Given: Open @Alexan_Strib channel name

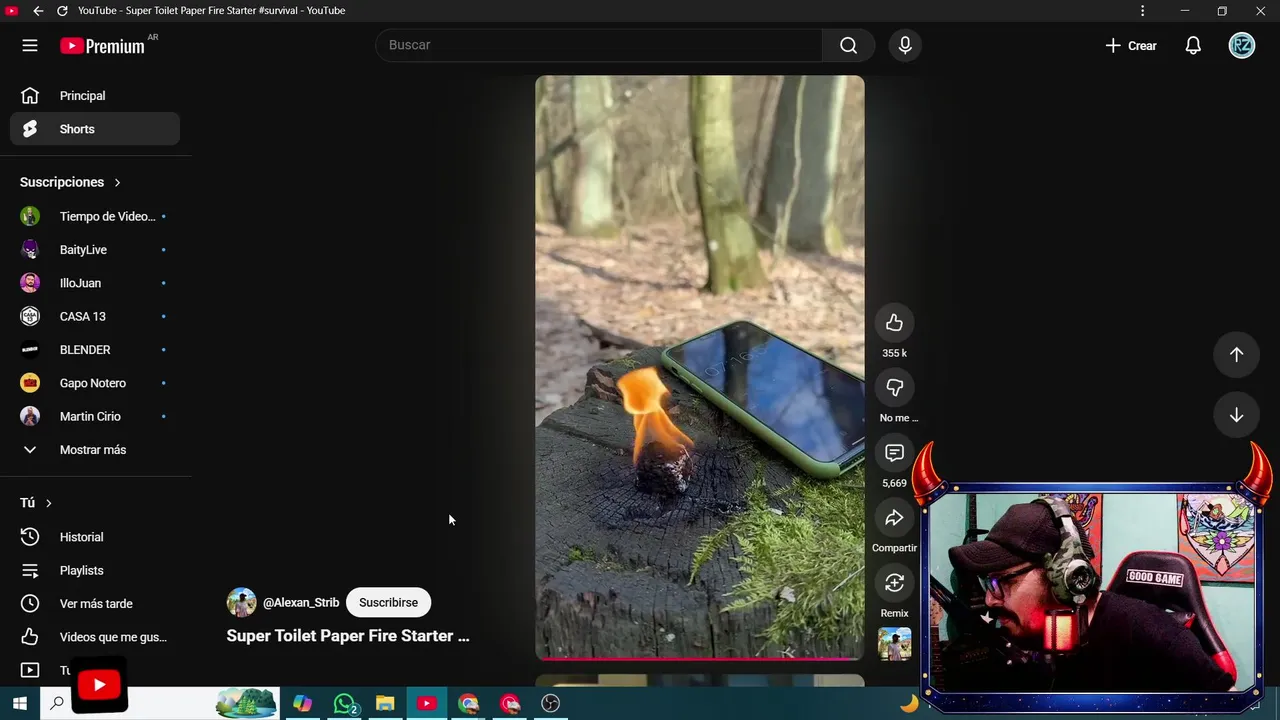Looking at the screenshot, I should 301,603.
